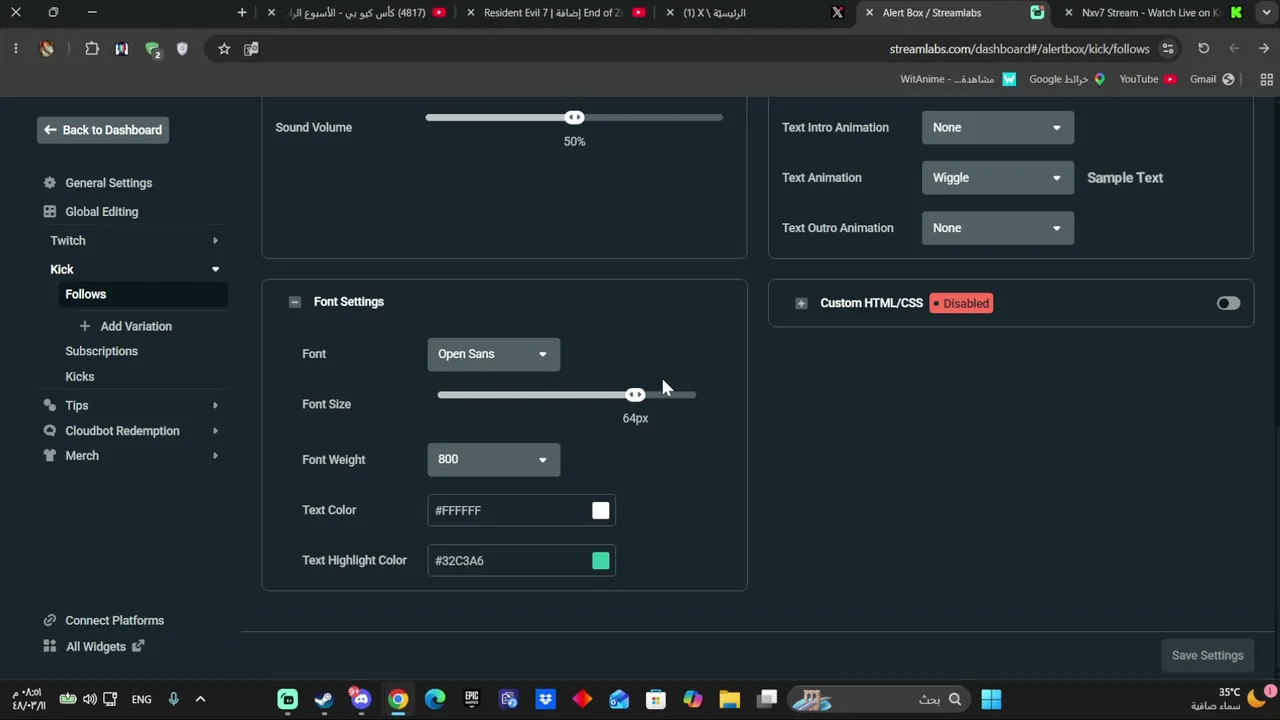The width and height of the screenshot is (1280, 720).
Task: Open the Text Outro Animation dropdown
Action: point(997,228)
